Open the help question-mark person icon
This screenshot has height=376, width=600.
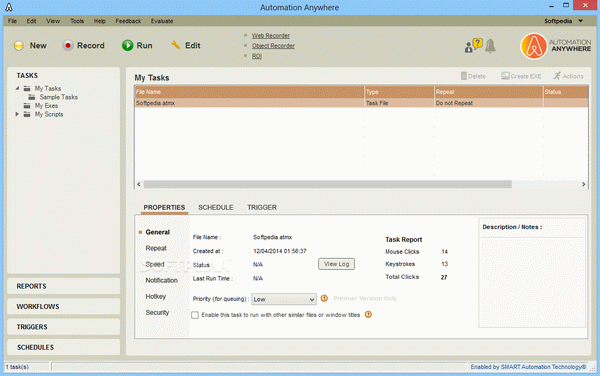point(473,46)
